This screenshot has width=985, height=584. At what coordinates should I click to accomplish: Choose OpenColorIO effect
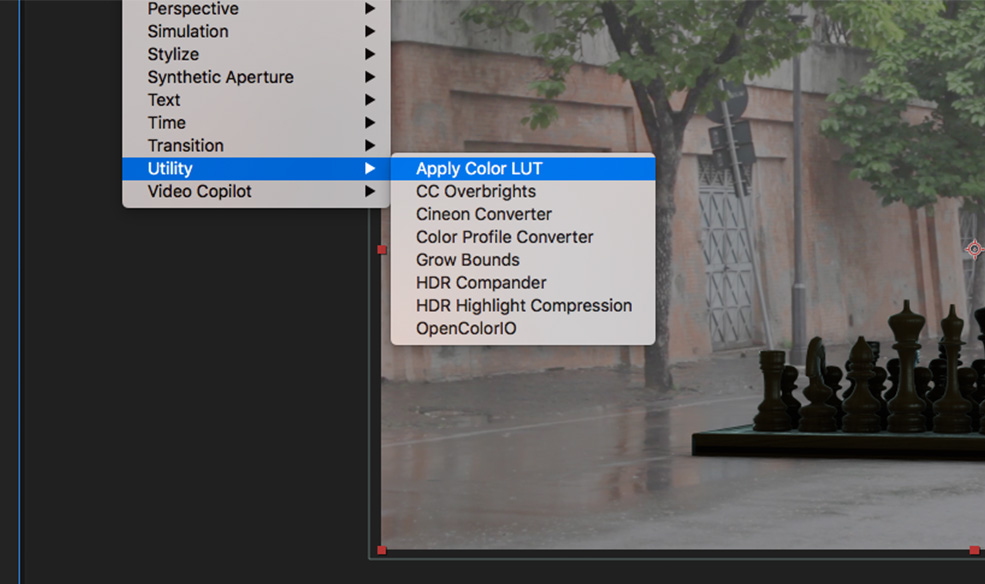pos(523,328)
